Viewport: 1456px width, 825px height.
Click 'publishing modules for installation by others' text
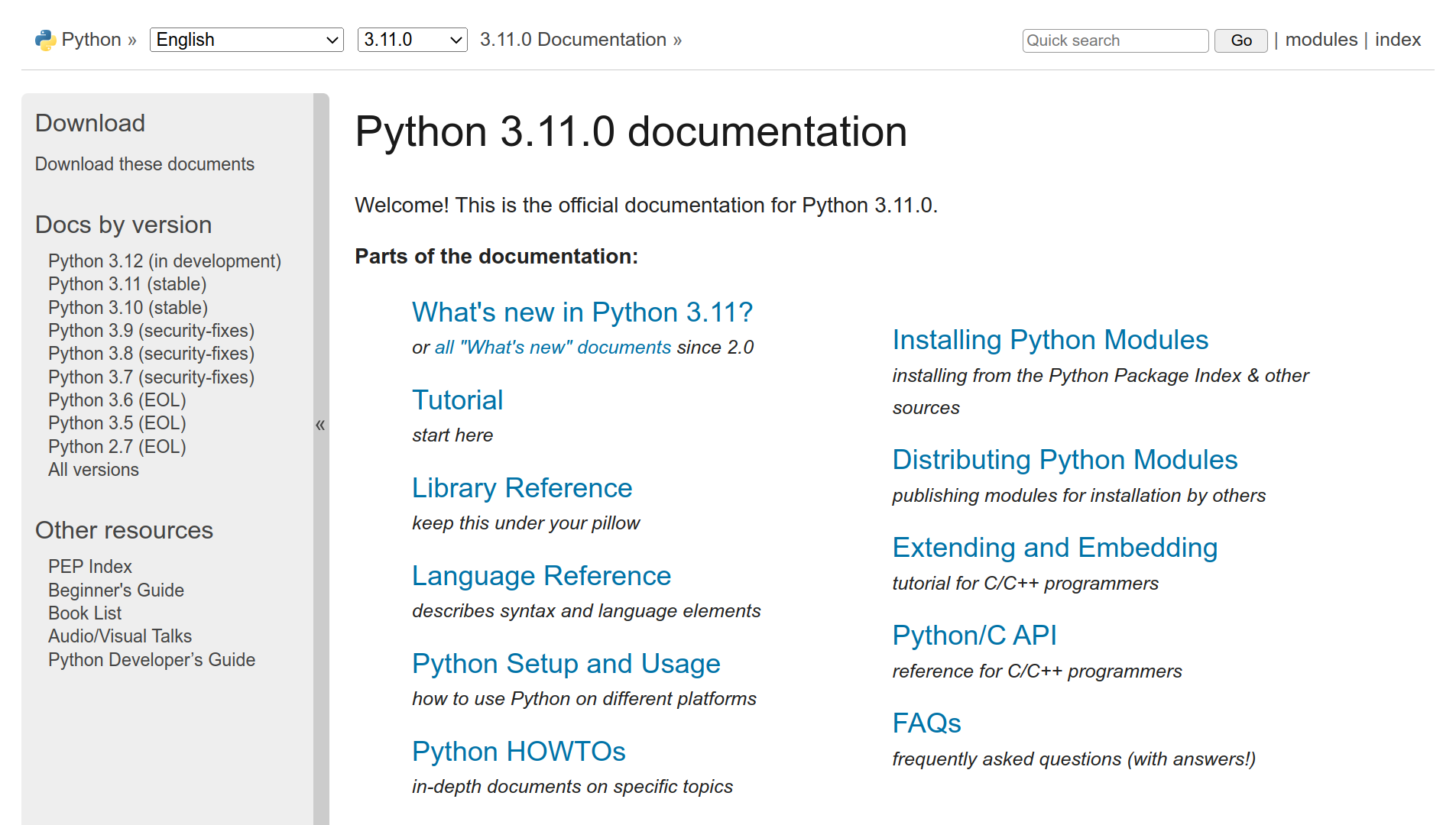point(1078,496)
